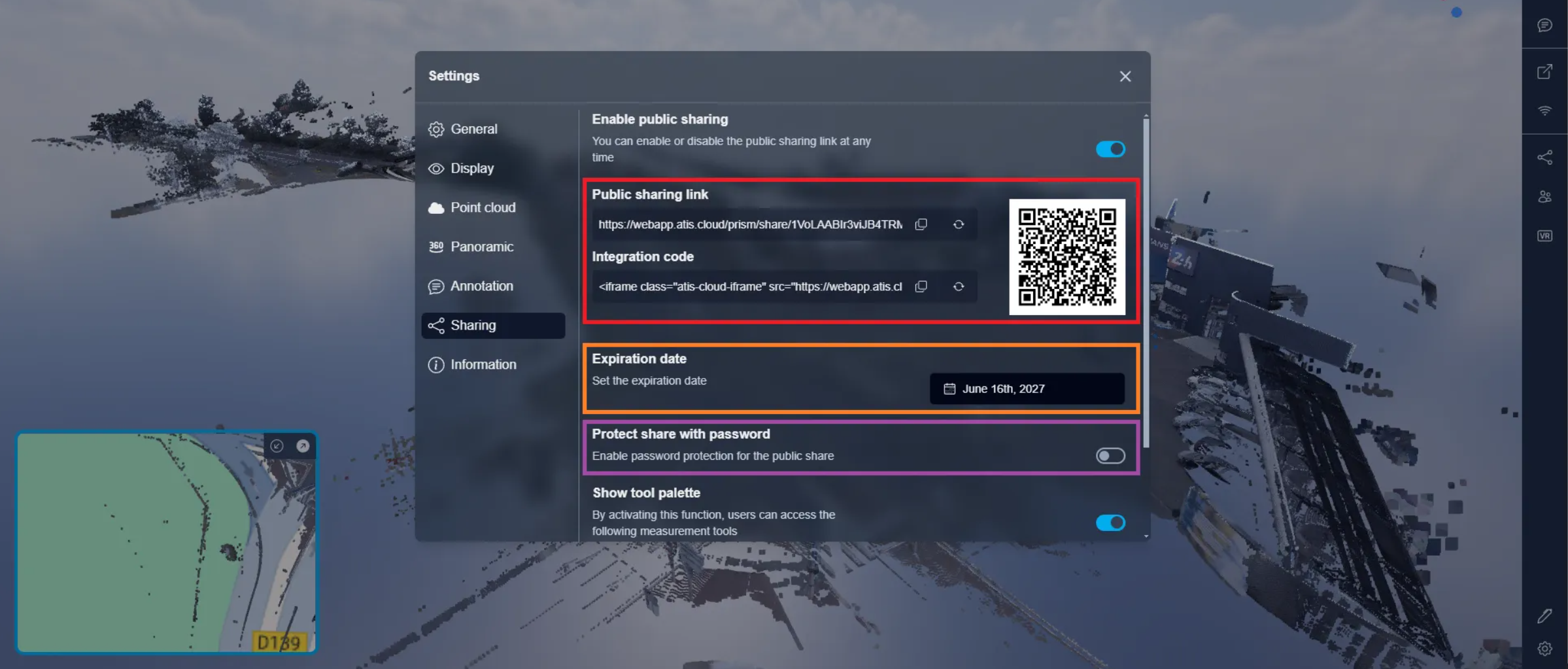The image size is (1568, 669).
Task: Open the Annotation settings tab
Action: click(x=481, y=286)
